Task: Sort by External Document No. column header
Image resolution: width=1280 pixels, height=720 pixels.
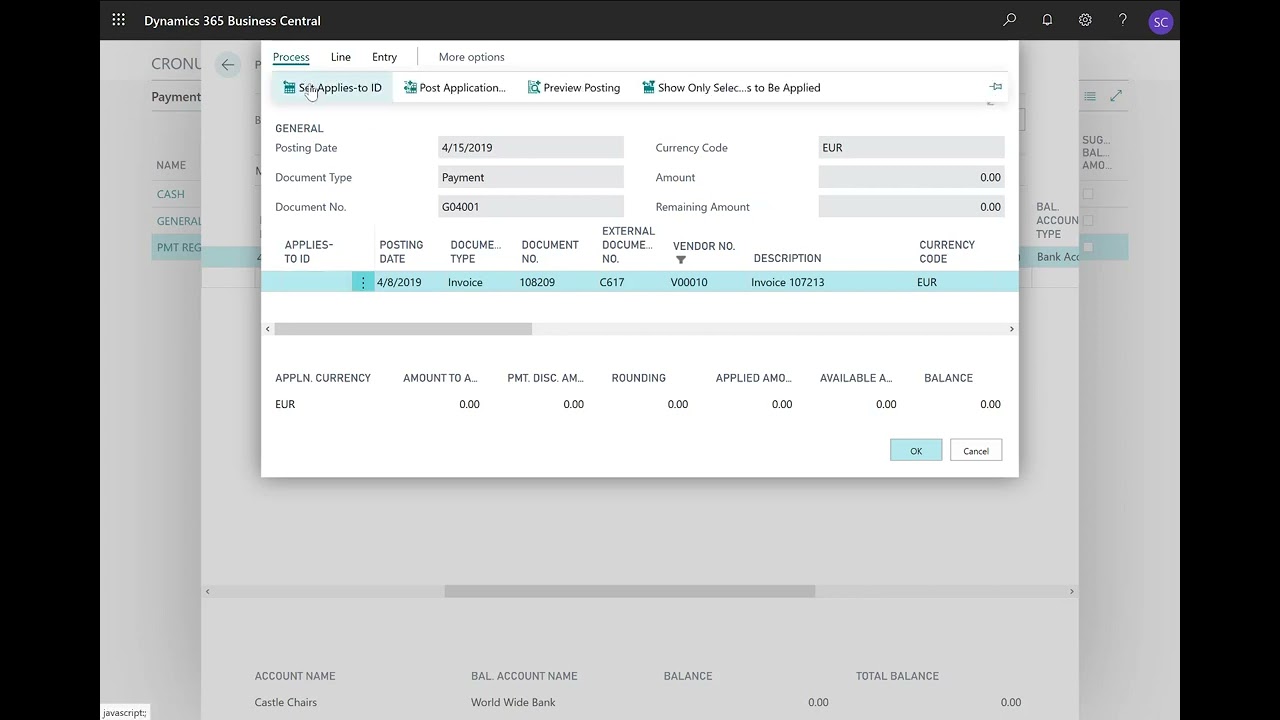Action: coord(628,245)
